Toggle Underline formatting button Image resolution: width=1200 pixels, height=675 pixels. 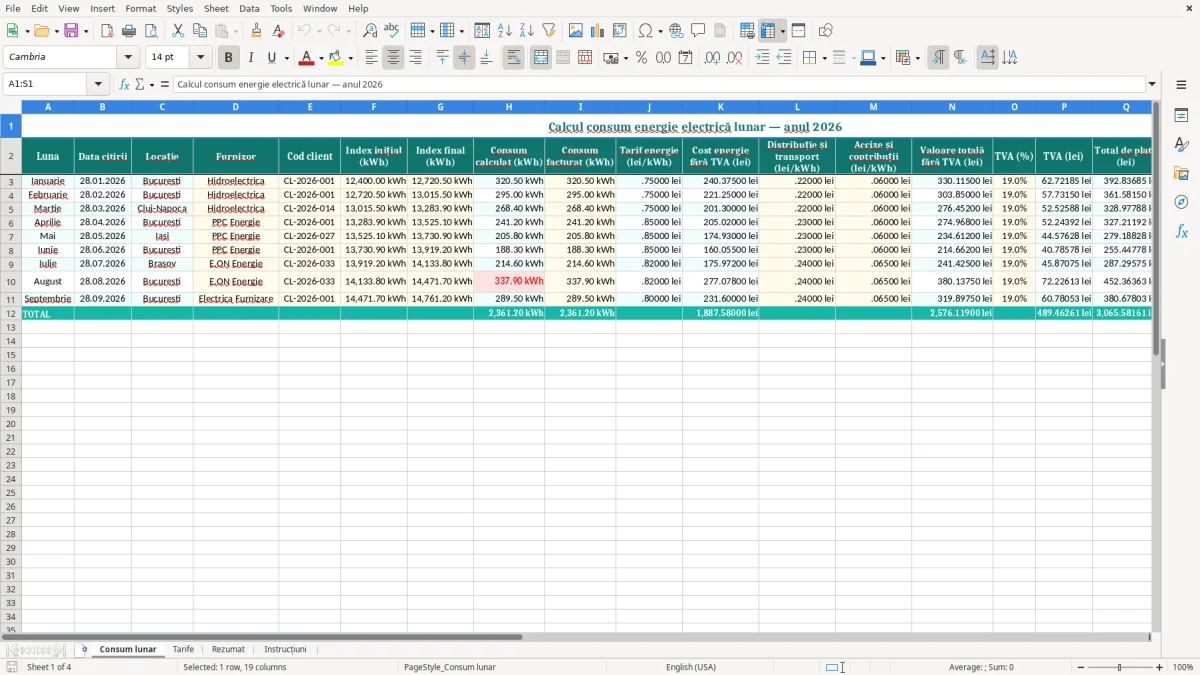pos(271,58)
